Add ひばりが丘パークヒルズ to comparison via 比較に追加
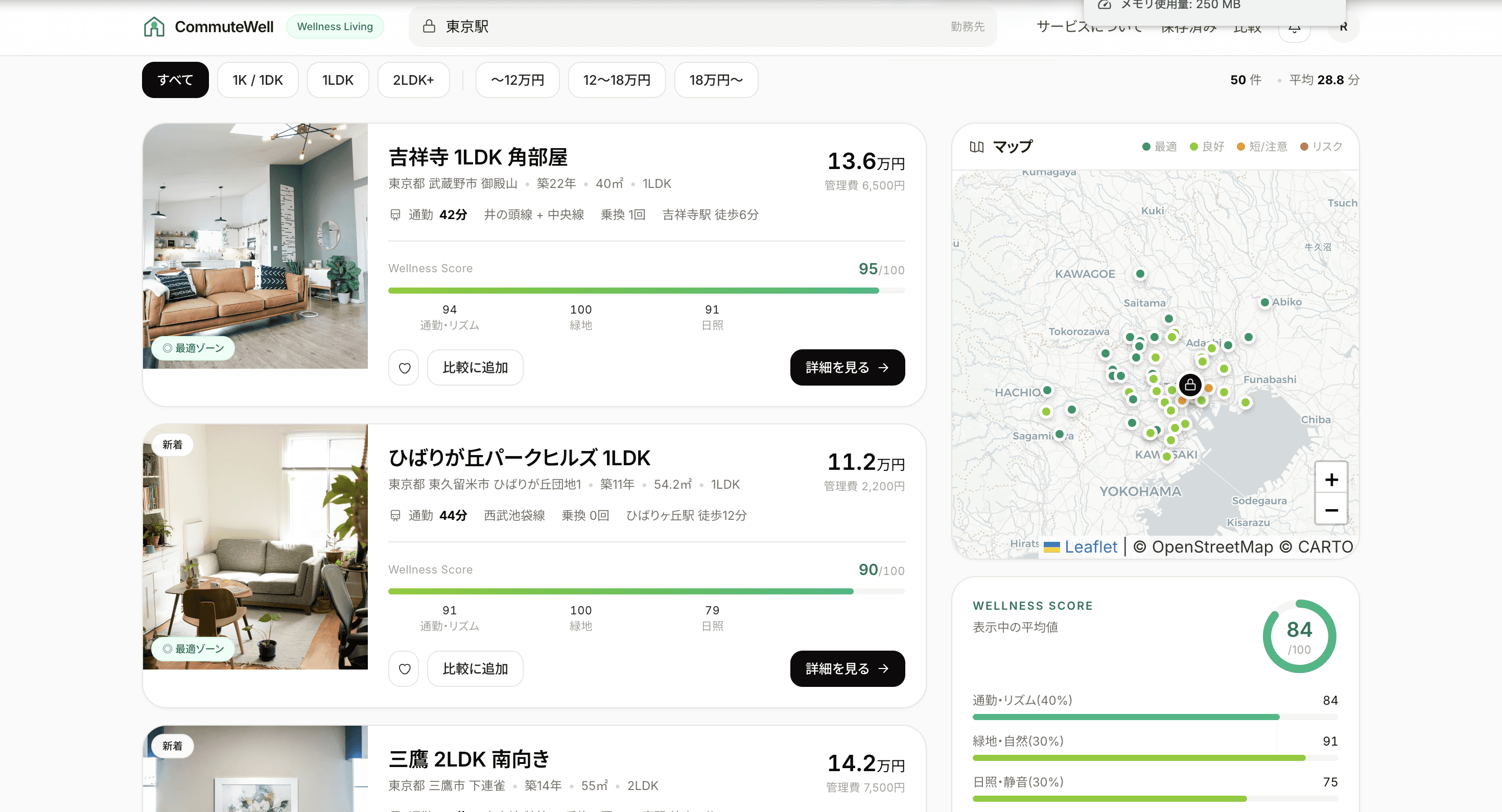1502x812 pixels. 475,668
